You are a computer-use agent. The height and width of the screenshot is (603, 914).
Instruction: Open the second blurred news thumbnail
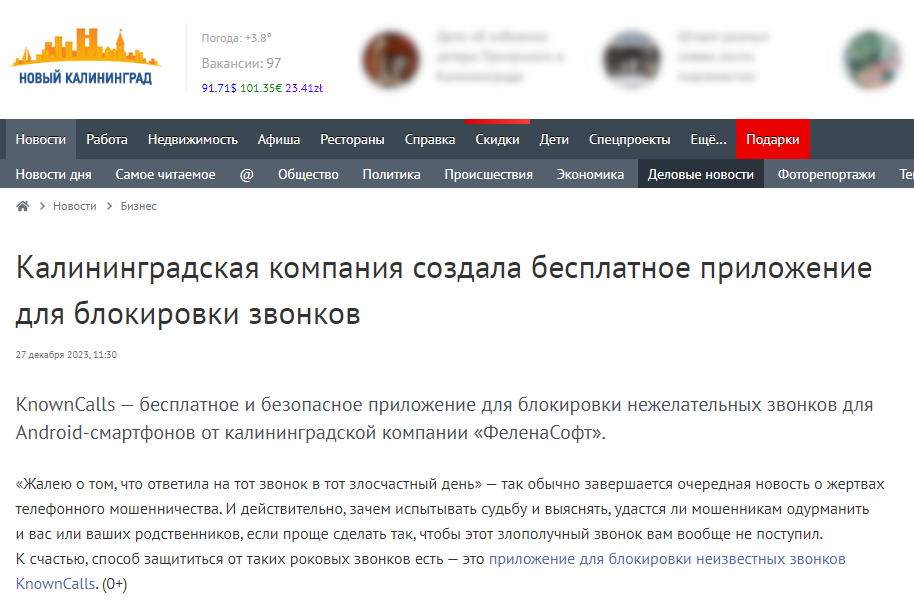(x=632, y=59)
